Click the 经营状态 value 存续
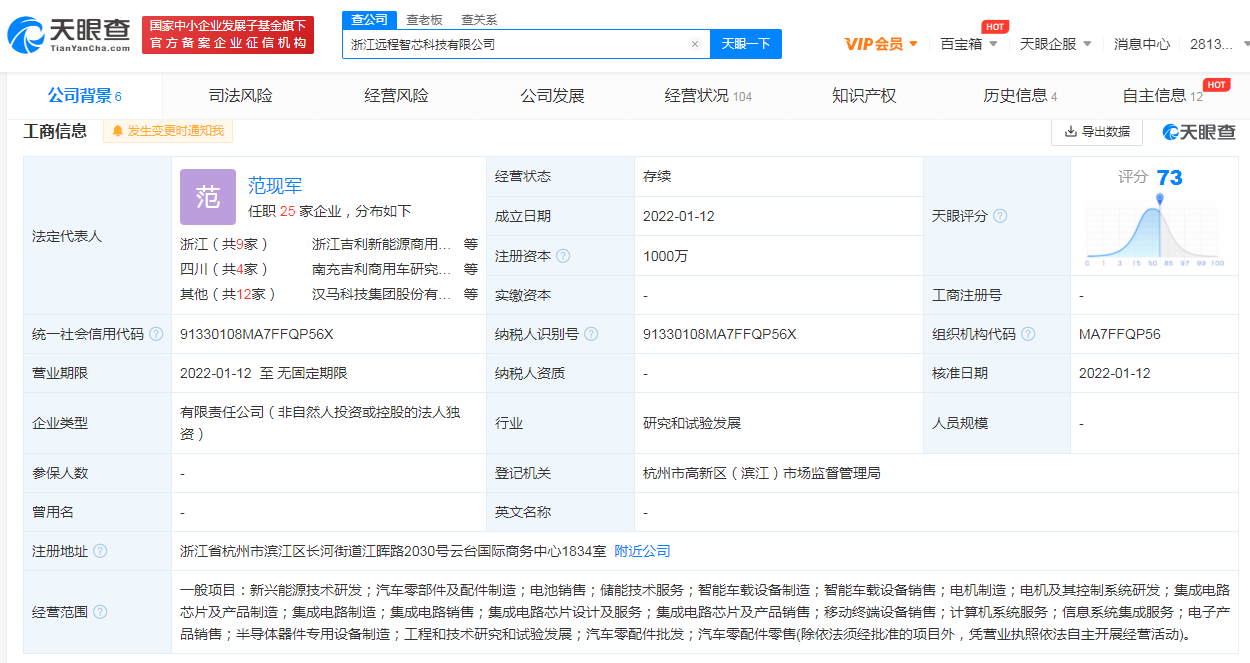1250x663 pixels. pos(657,176)
